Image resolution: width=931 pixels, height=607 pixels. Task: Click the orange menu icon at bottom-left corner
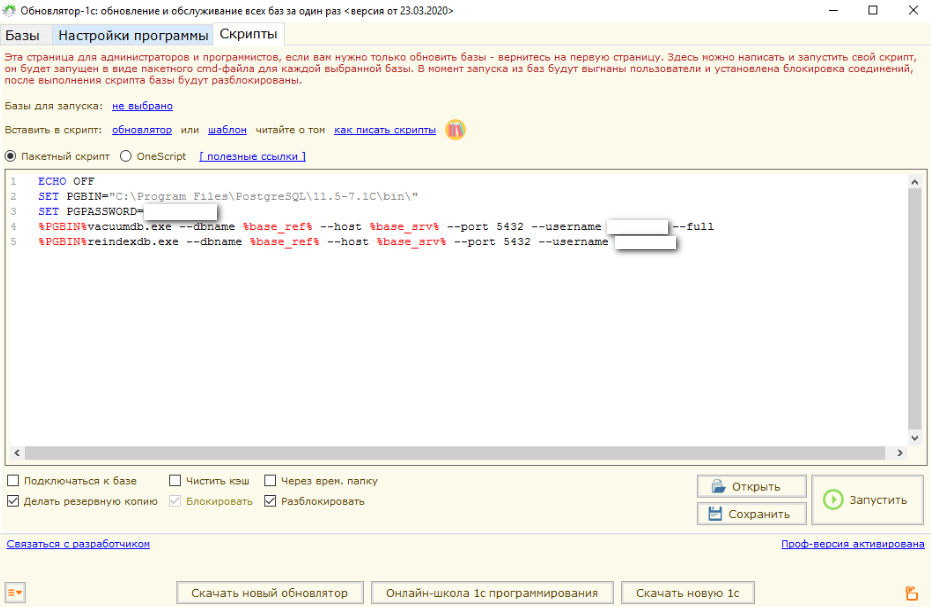15,592
